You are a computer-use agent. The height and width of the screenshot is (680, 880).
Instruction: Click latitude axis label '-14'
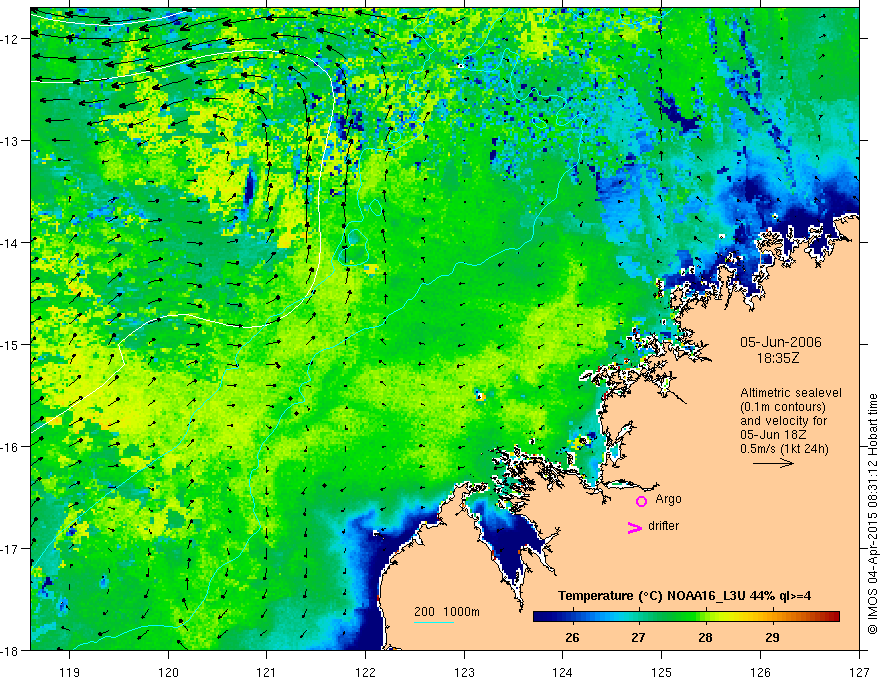[12, 242]
